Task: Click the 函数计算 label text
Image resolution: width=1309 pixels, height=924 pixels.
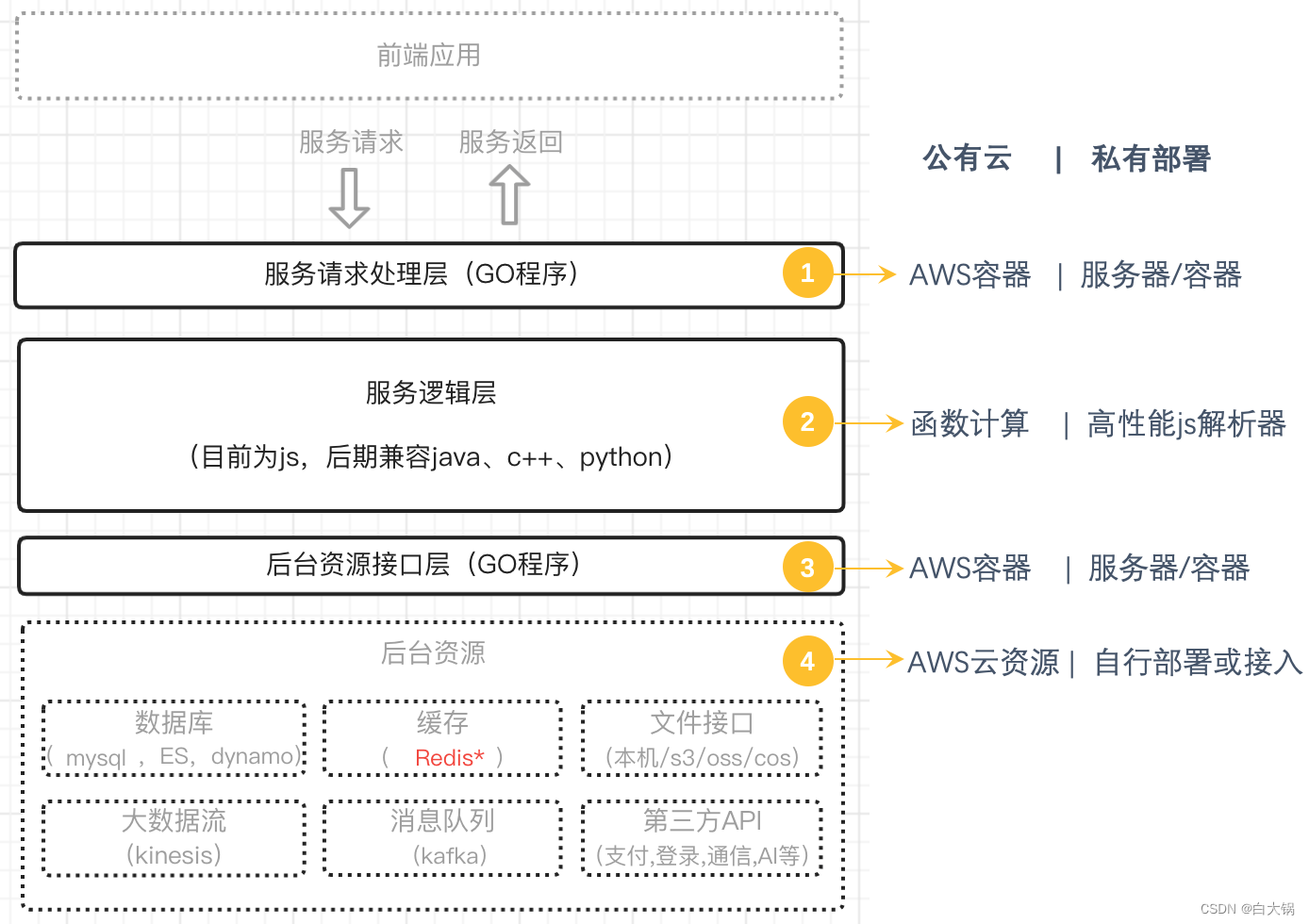Action: 969,423
